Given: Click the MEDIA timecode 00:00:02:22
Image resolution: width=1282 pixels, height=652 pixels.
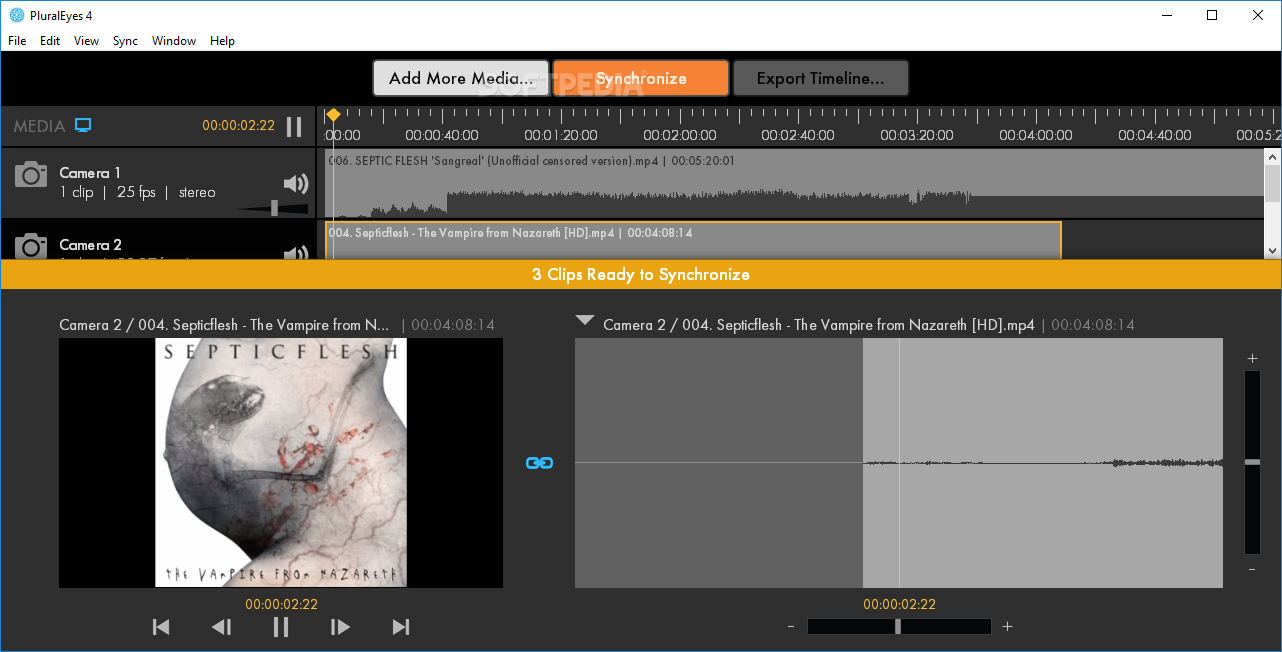Looking at the screenshot, I should click(238, 126).
